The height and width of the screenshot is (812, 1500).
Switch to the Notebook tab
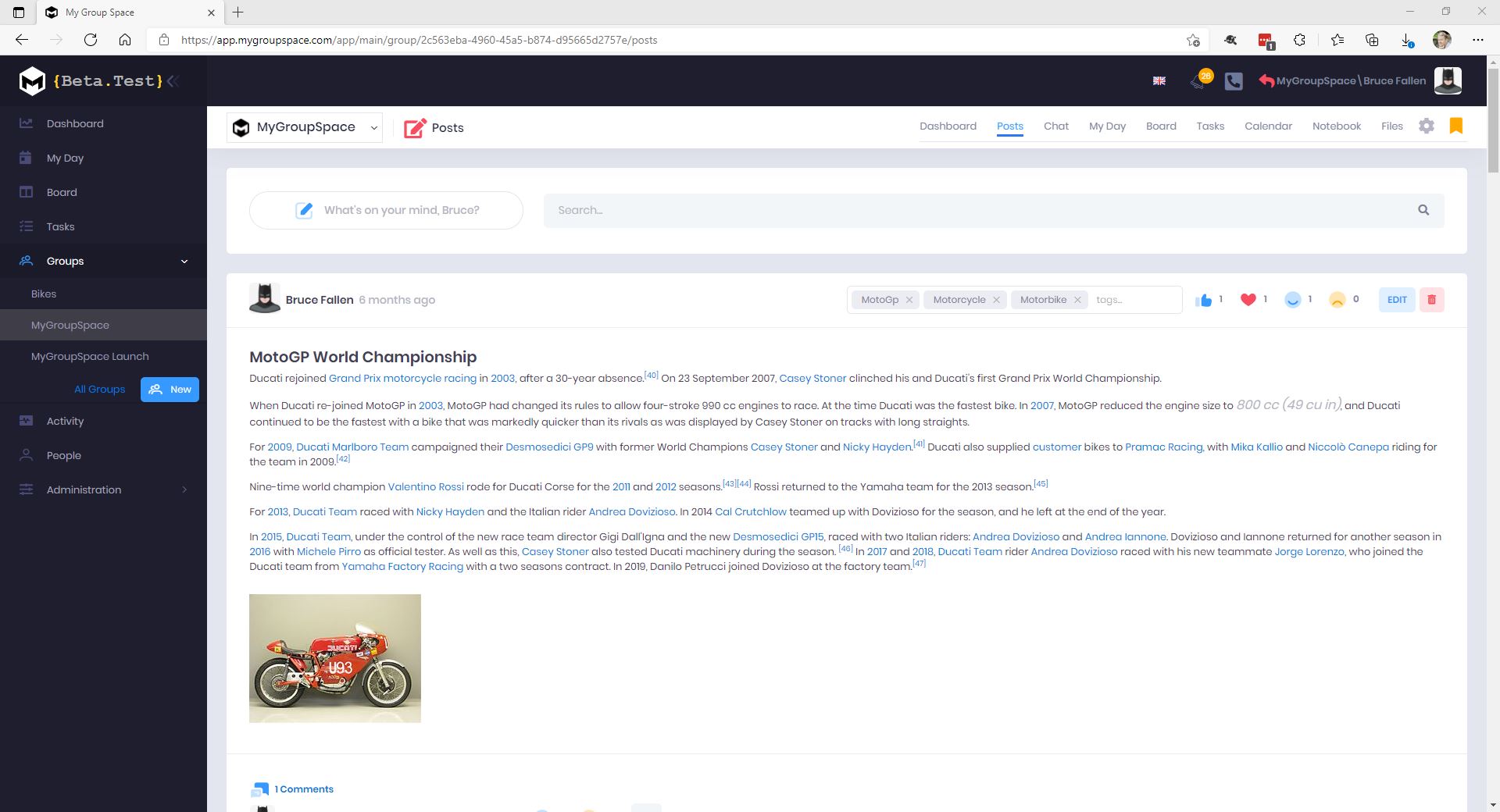pyautogui.click(x=1337, y=126)
